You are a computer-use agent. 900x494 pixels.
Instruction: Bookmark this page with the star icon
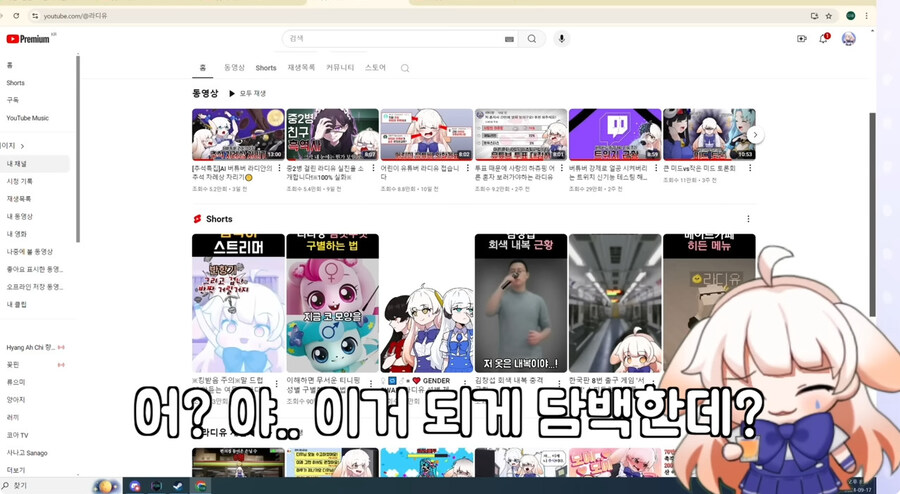pyautogui.click(x=829, y=15)
